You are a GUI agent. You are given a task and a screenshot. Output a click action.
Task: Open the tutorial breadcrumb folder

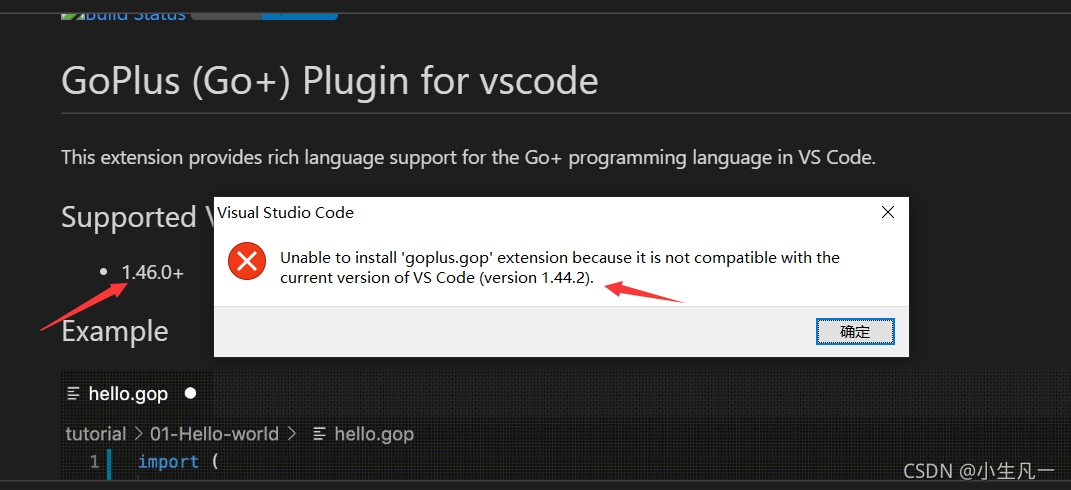pyautogui.click(x=96, y=433)
